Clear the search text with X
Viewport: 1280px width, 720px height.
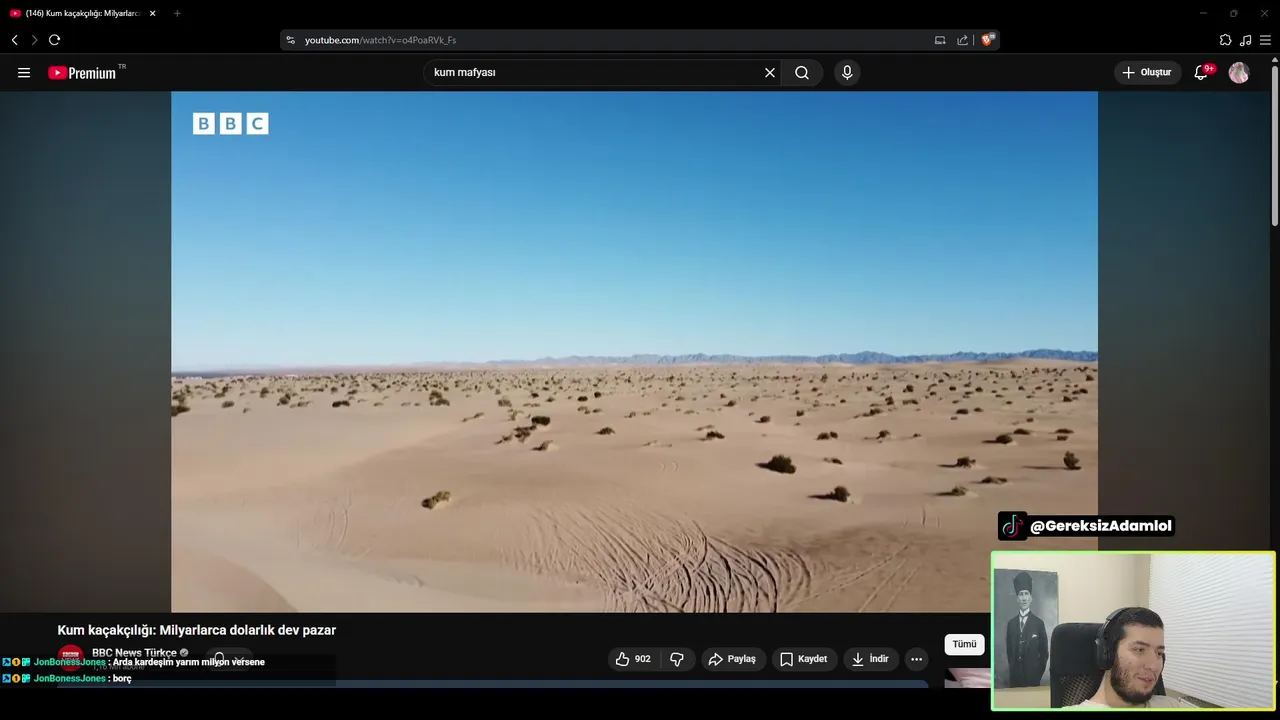click(x=770, y=73)
